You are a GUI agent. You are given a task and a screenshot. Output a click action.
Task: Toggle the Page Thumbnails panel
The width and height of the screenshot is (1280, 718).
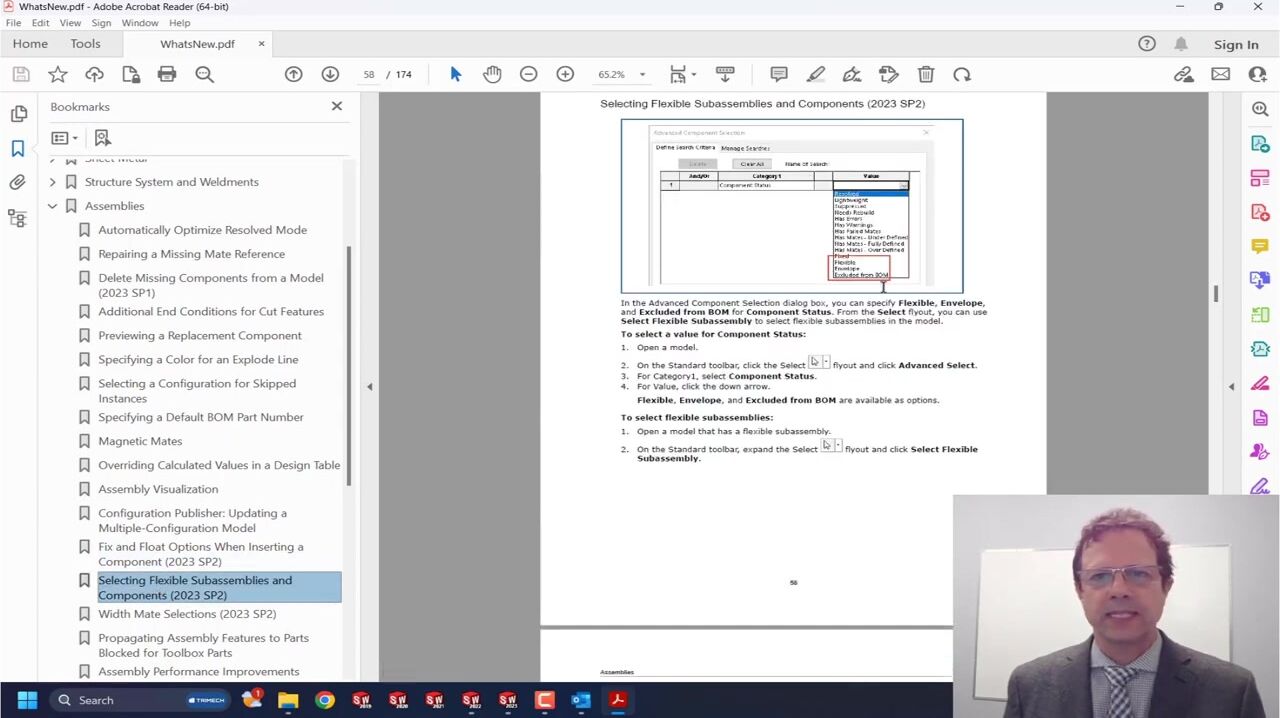point(18,114)
